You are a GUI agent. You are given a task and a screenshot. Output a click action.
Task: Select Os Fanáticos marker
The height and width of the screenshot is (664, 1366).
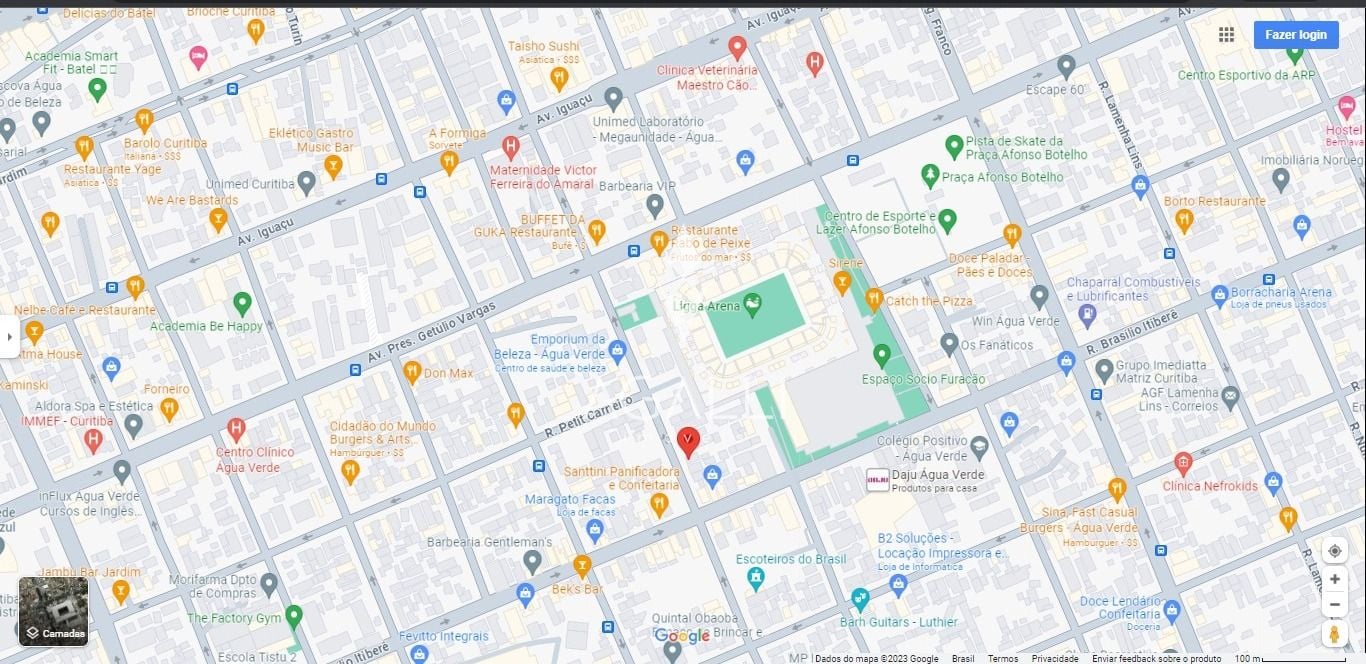point(950,345)
